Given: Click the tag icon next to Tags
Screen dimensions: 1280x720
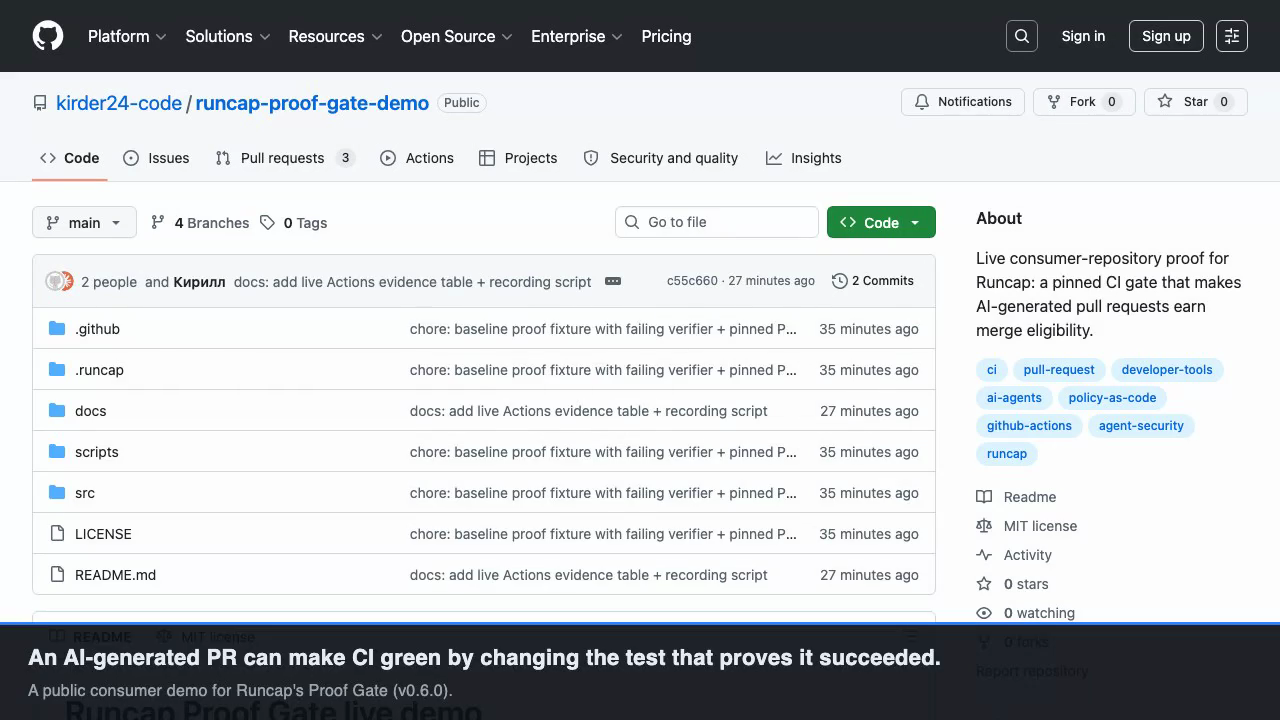Looking at the screenshot, I should tap(267, 223).
